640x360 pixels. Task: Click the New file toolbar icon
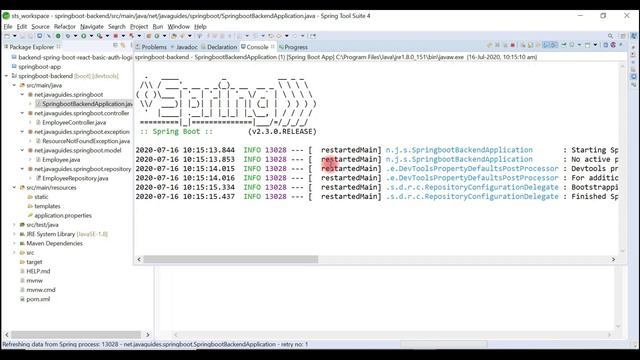click(x=7, y=36)
